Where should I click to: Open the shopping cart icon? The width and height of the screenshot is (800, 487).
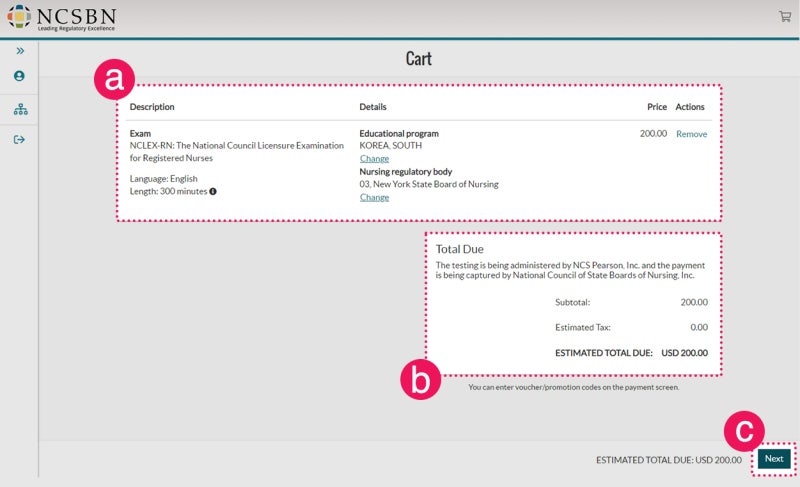click(x=785, y=16)
